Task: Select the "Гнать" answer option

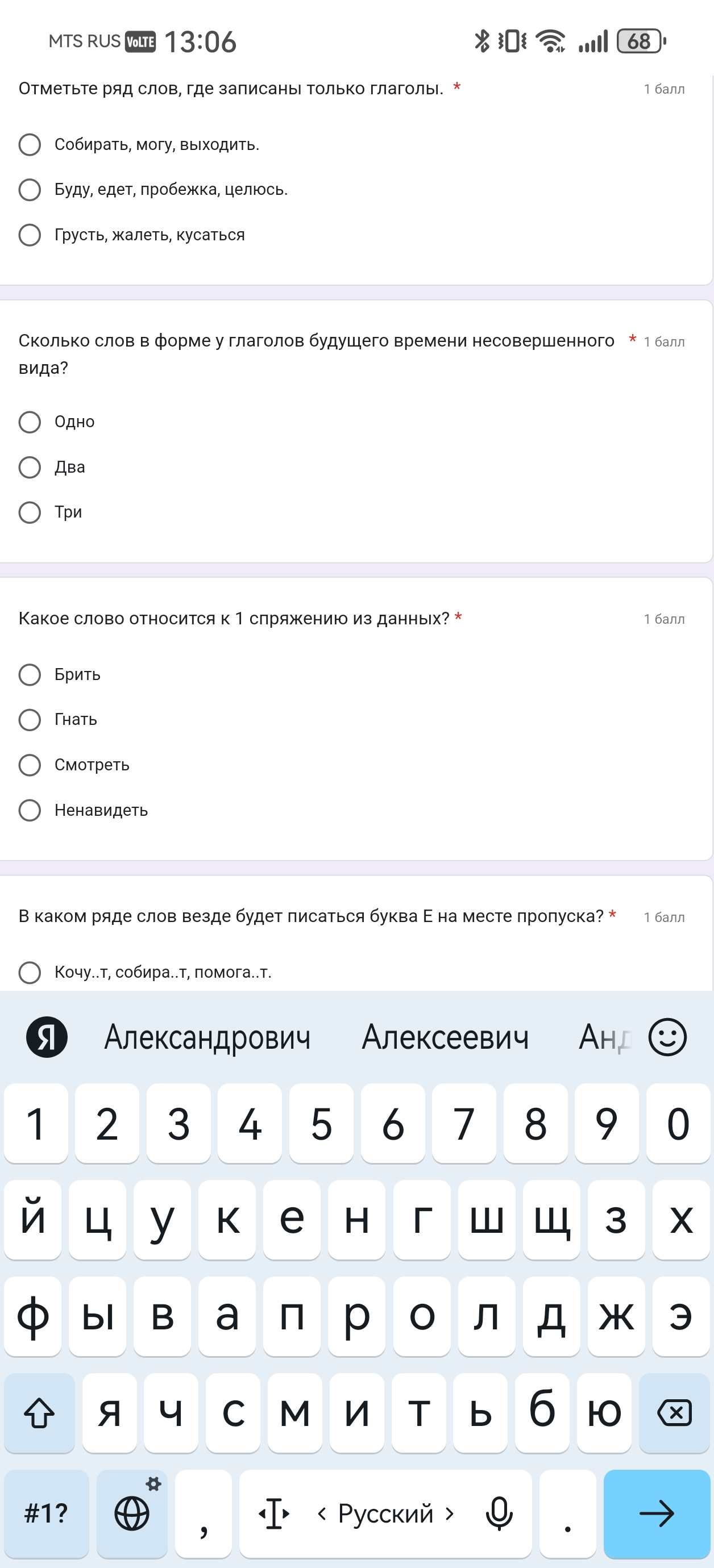Action: coord(30,720)
